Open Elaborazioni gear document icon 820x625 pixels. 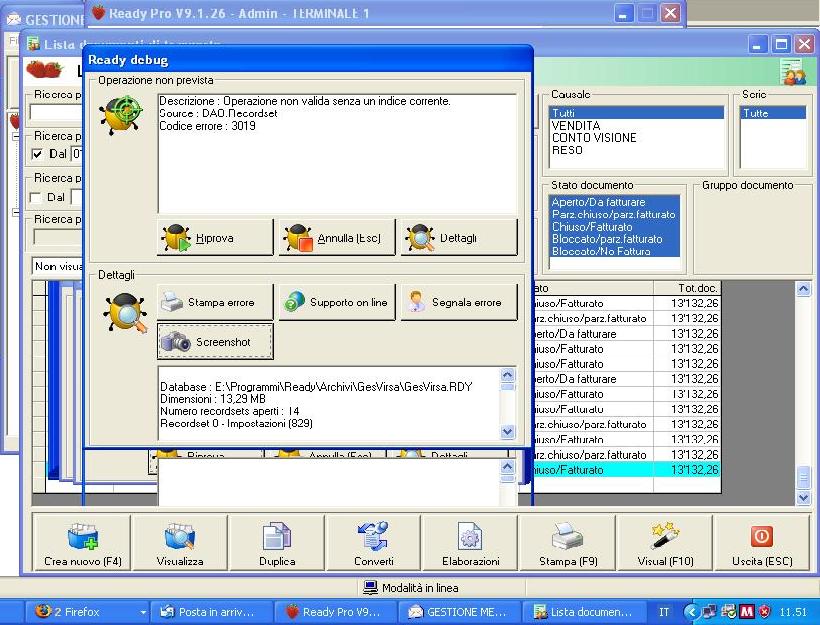coord(470,536)
